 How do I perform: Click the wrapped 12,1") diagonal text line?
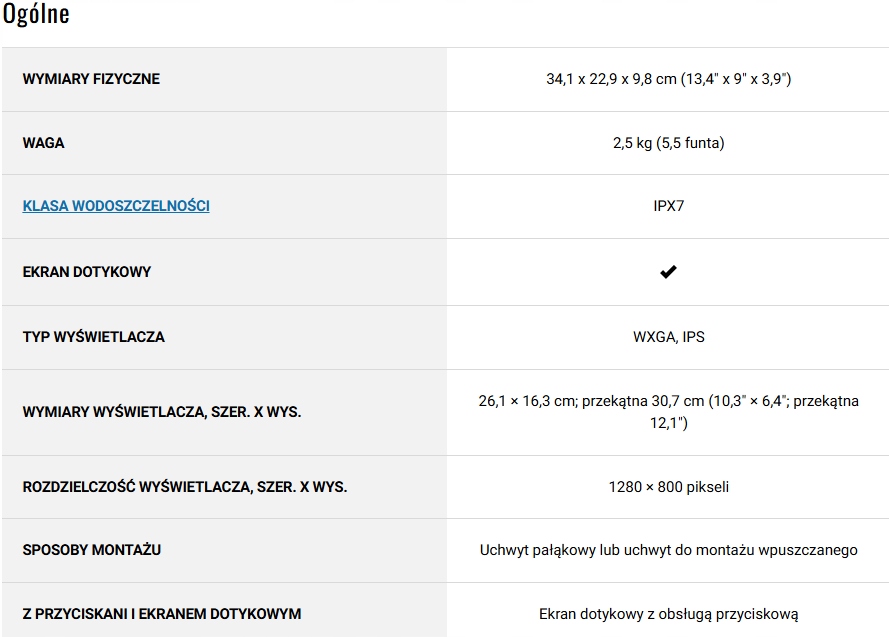point(668,423)
